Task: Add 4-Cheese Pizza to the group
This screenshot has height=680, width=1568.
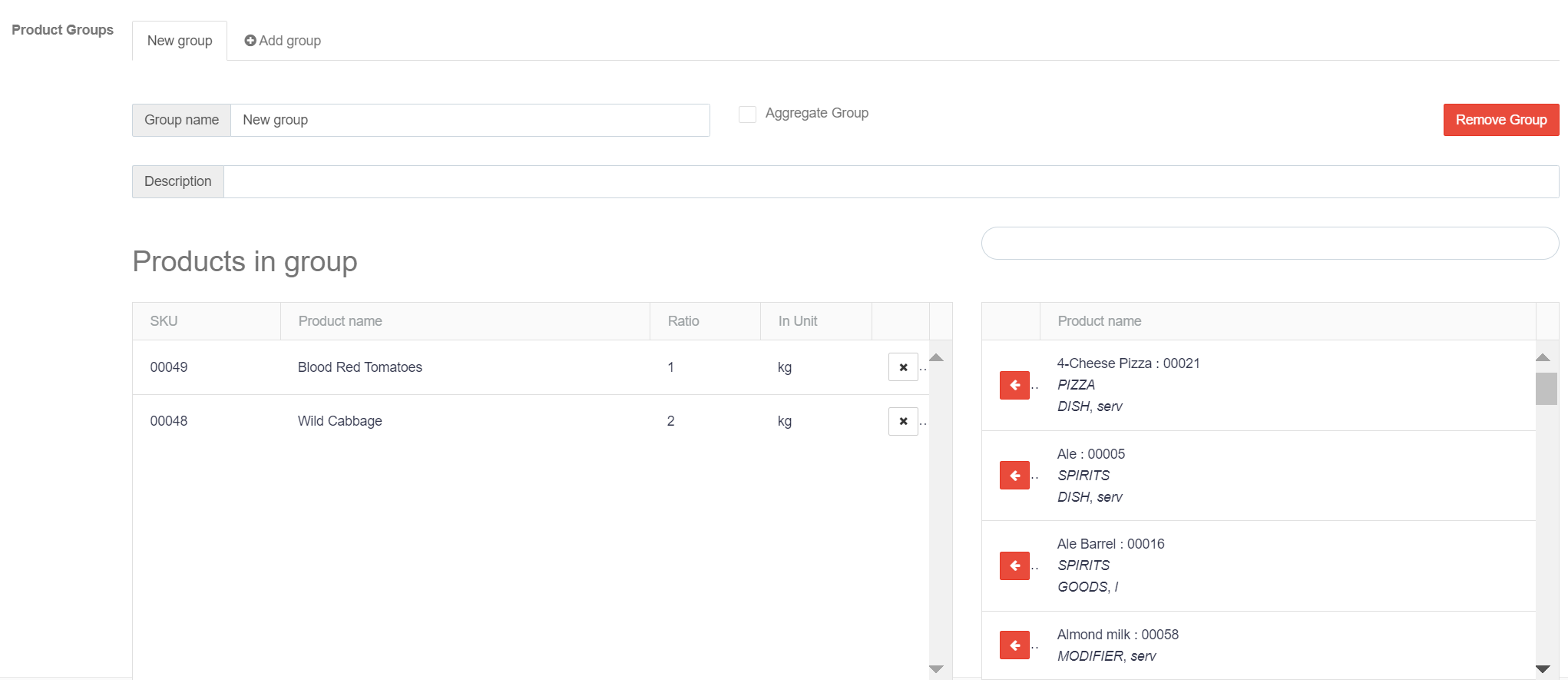Action: tap(1014, 385)
